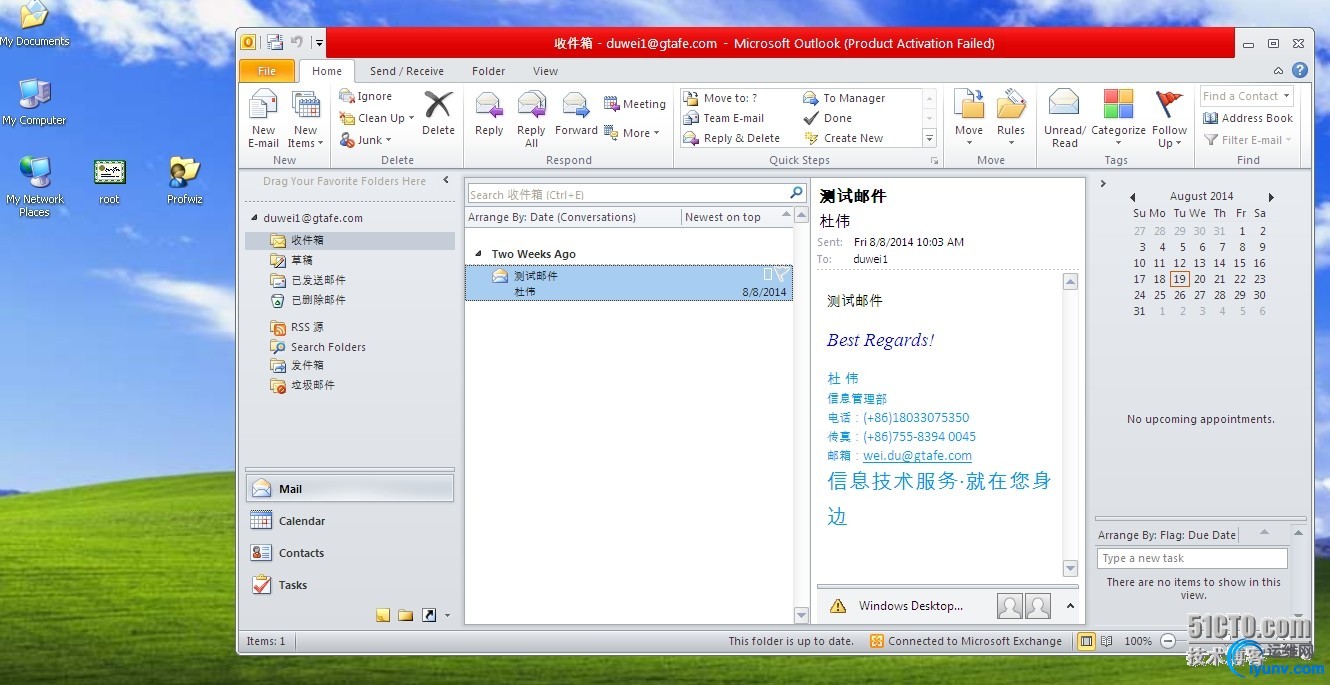This screenshot has height=685, width=1330.
Task: Open Outlook Help question mark
Action: click(x=1299, y=70)
